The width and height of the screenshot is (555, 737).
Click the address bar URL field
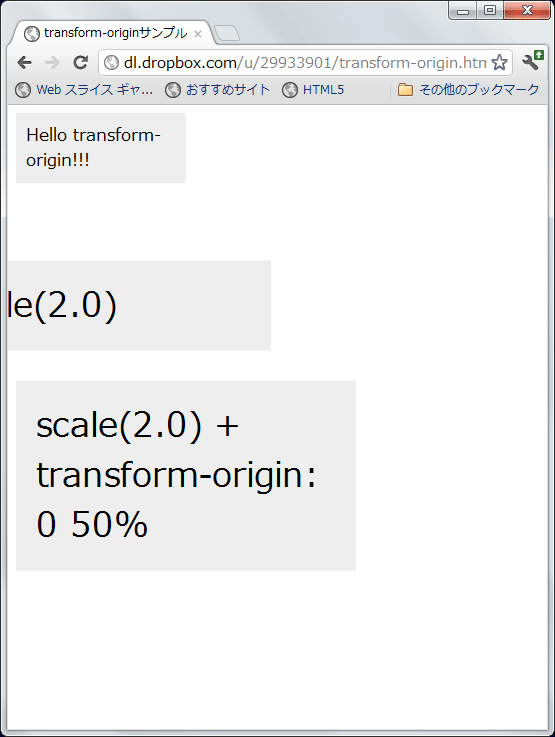305,63
